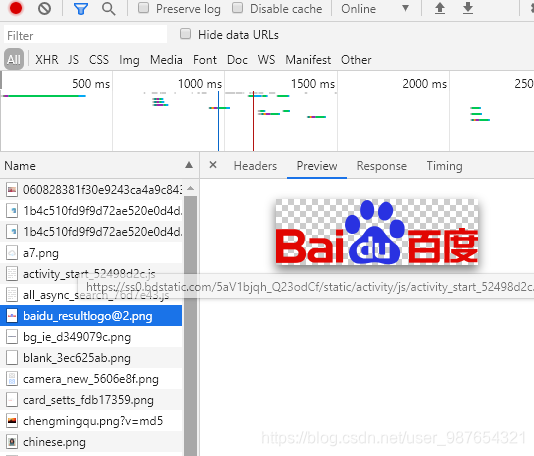Image resolution: width=534 pixels, height=456 pixels.
Task: Click the red Load event marker in timeline
Action: tap(253, 121)
